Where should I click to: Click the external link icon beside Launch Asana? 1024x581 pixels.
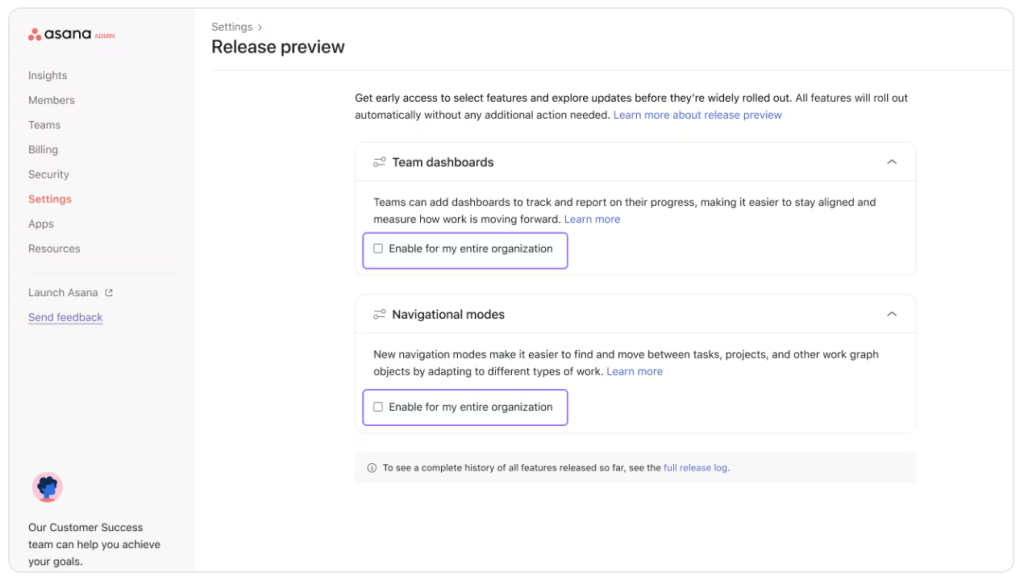click(x=109, y=293)
